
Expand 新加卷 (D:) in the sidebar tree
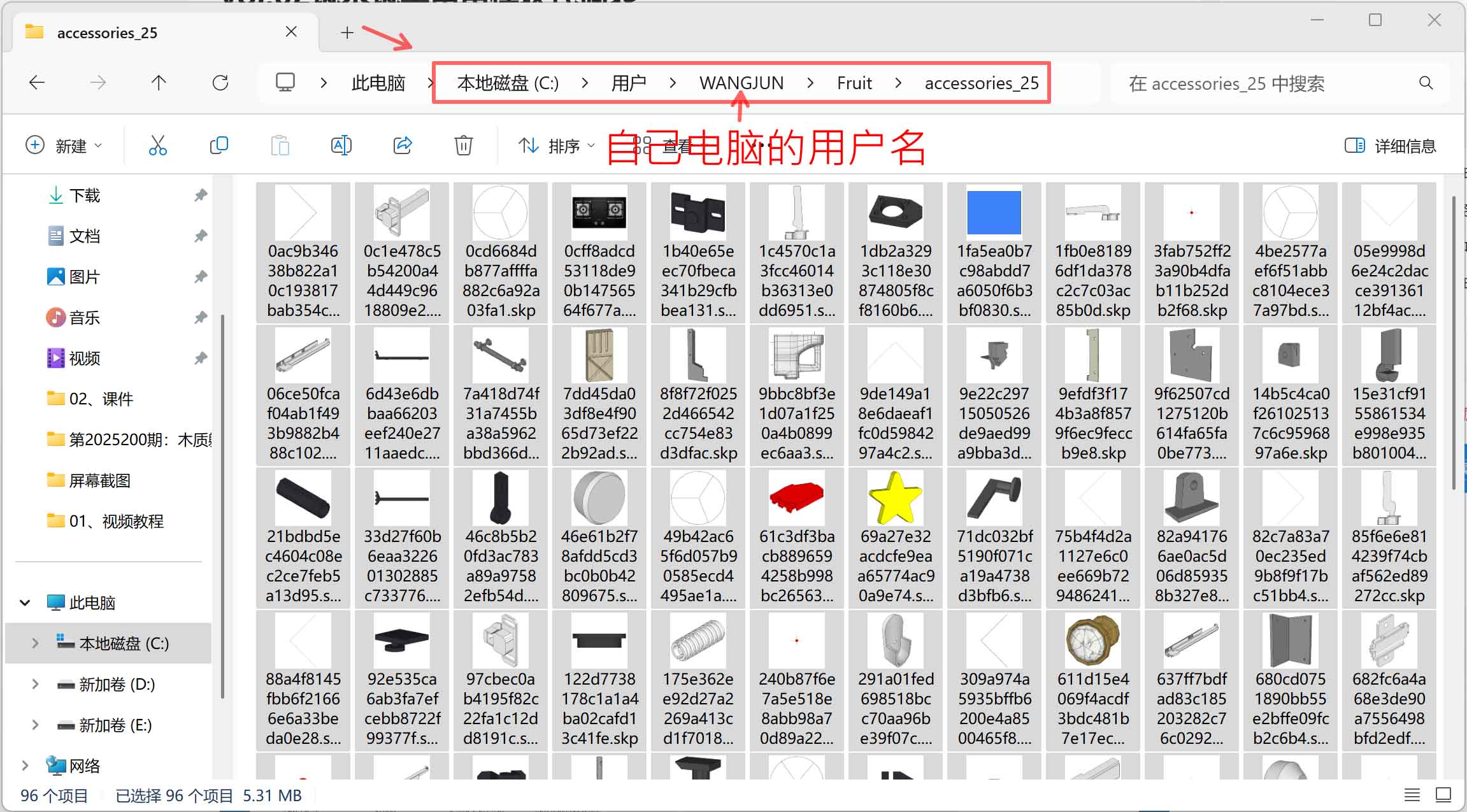pos(35,684)
